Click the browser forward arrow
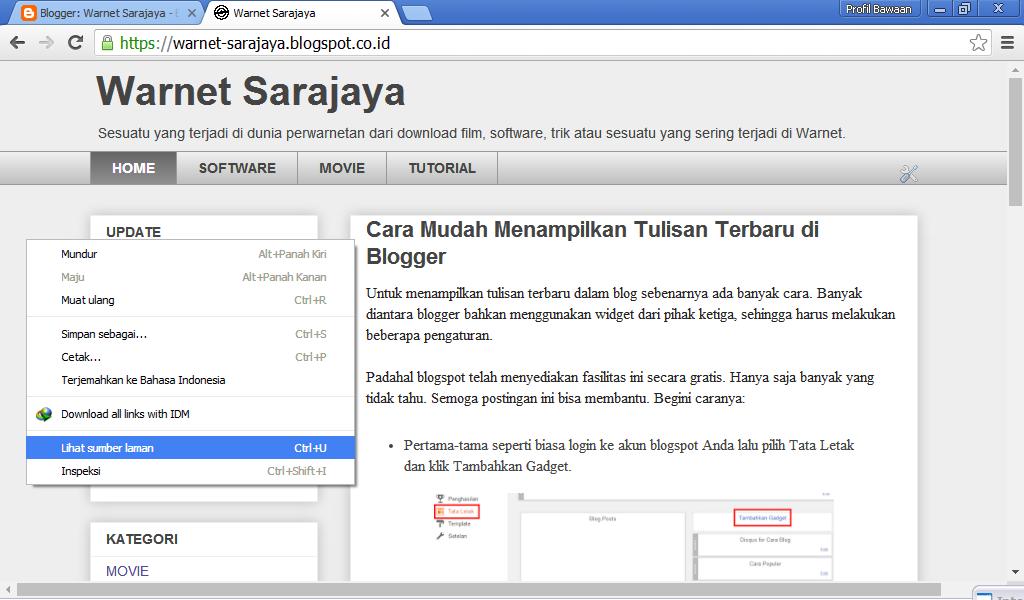1024x600 pixels. pos(46,43)
